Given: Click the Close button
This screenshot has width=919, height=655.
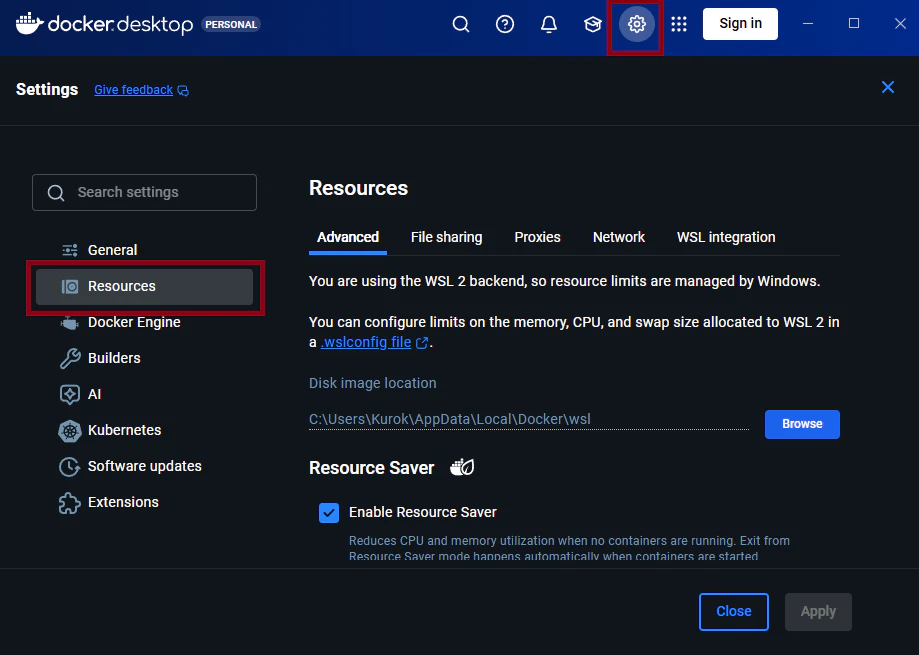Looking at the screenshot, I should [x=734, y=612].
